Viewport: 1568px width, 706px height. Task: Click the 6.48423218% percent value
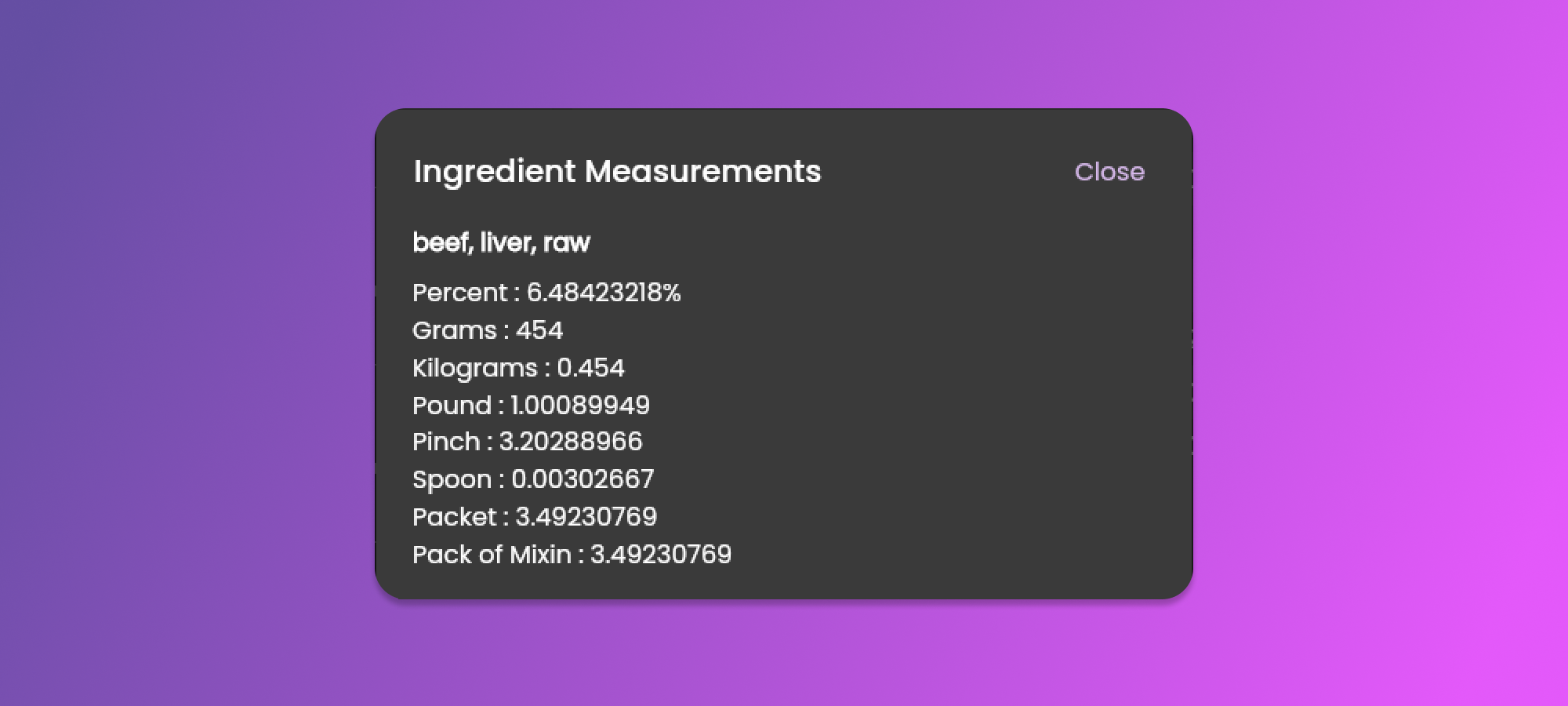tap(603, 293)
